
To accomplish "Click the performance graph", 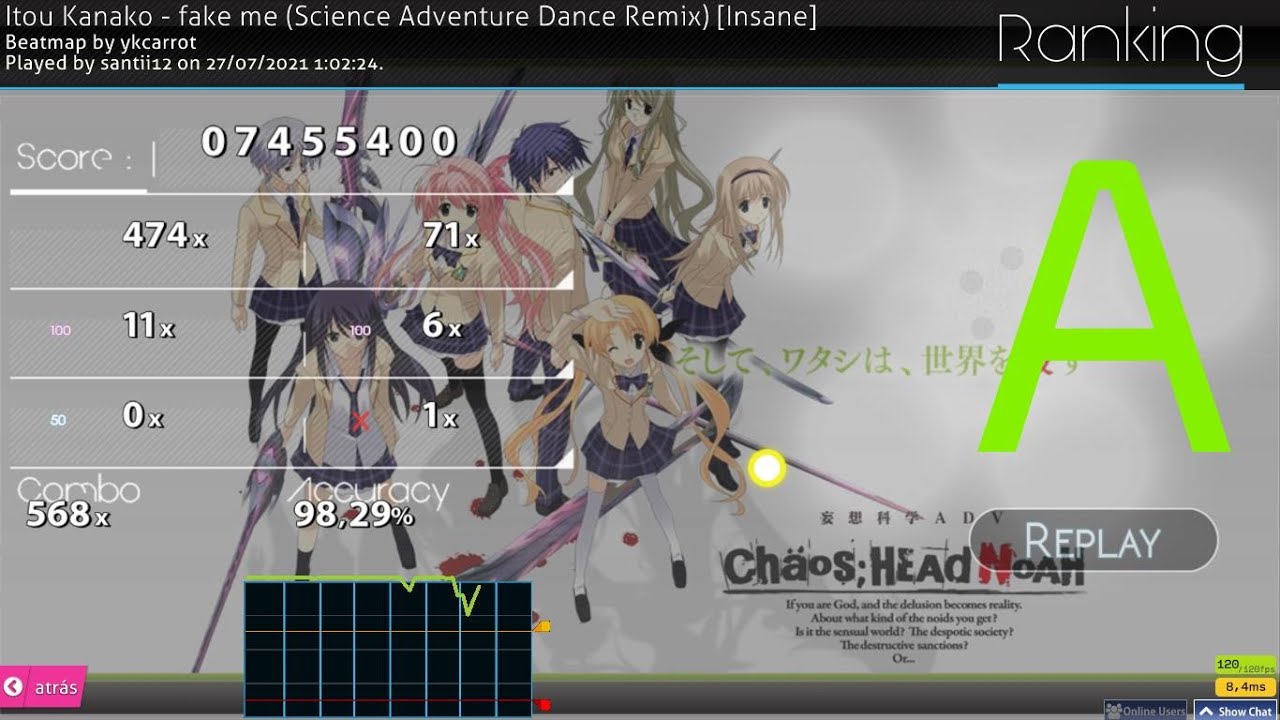I will (388, 648).
